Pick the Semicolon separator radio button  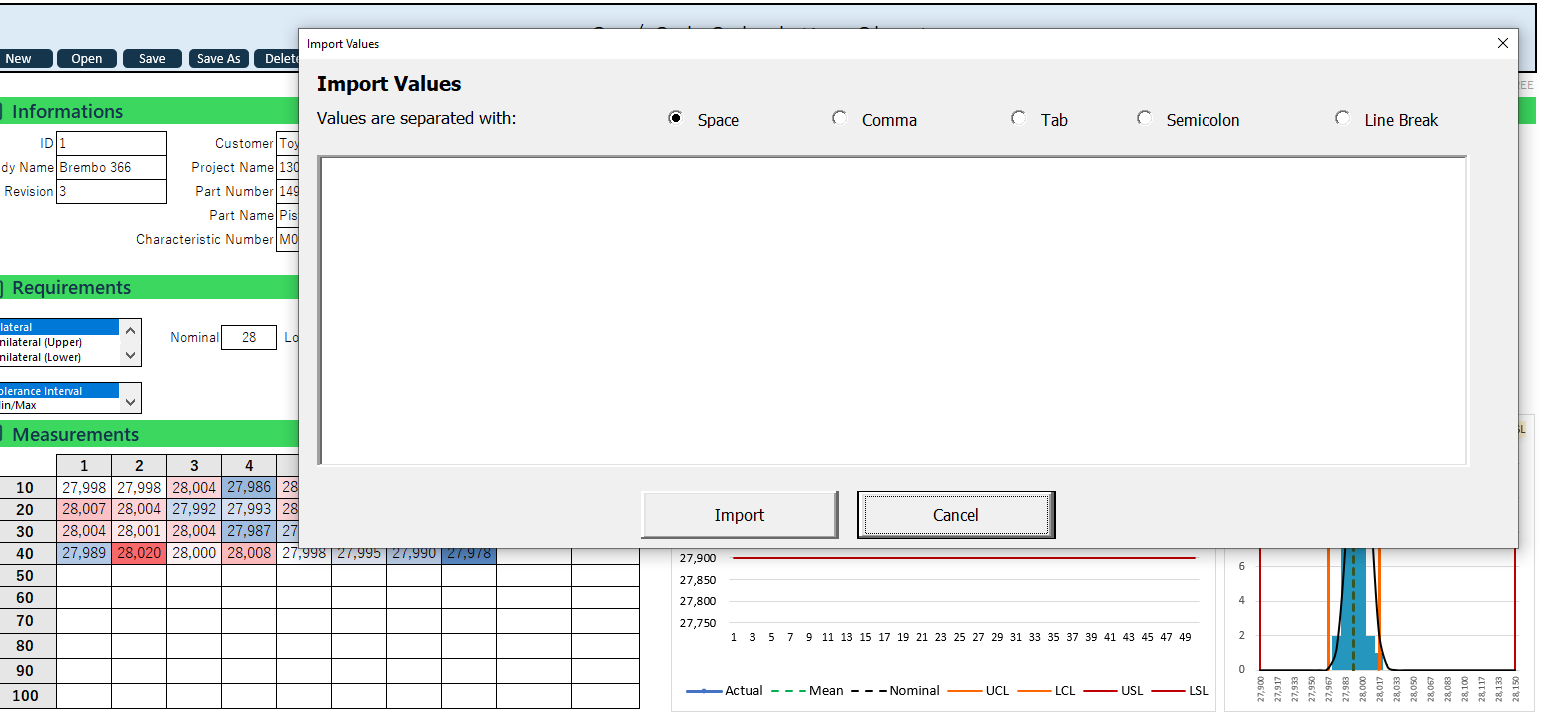pyautogui.click(x=1145, y=118)
